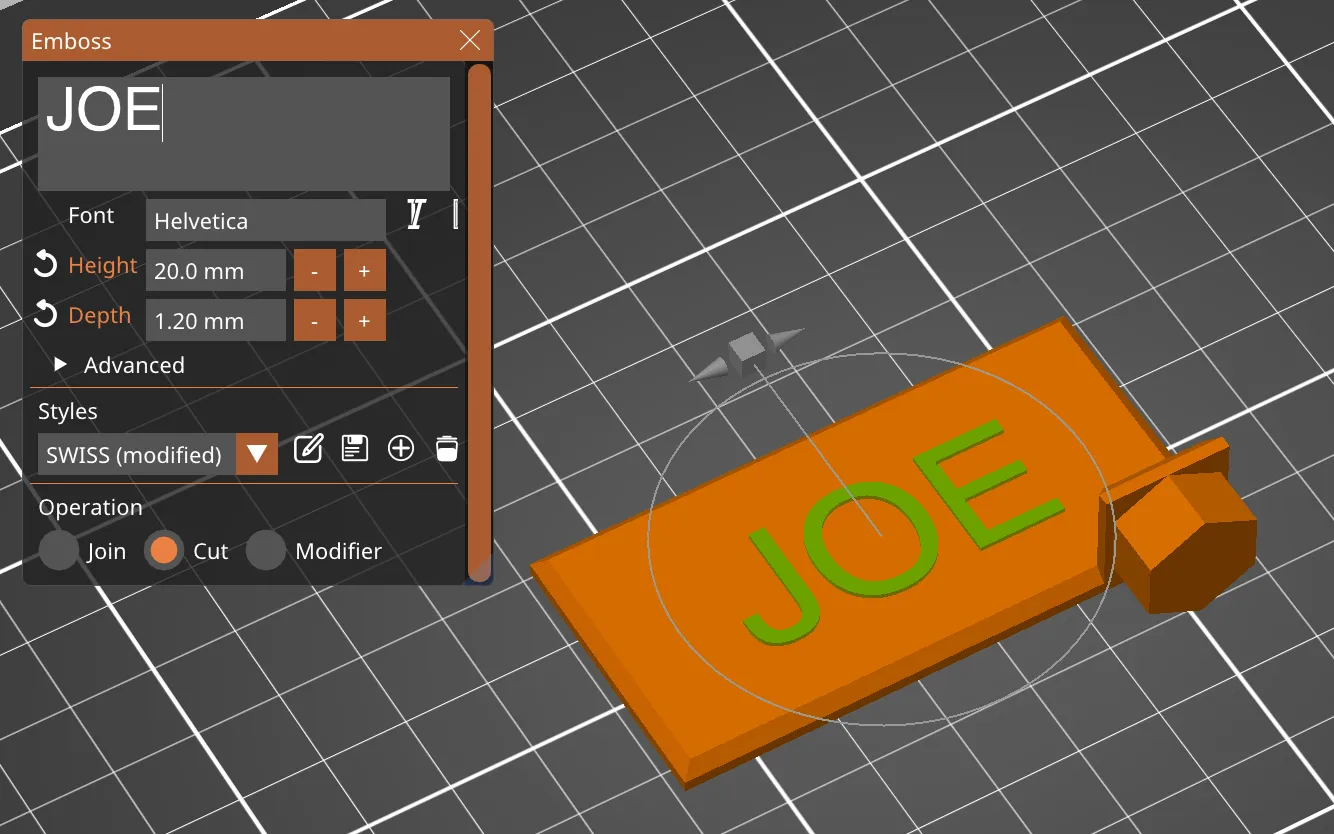Click the Depth 1.20 mm value field

[x=215, y=321]
